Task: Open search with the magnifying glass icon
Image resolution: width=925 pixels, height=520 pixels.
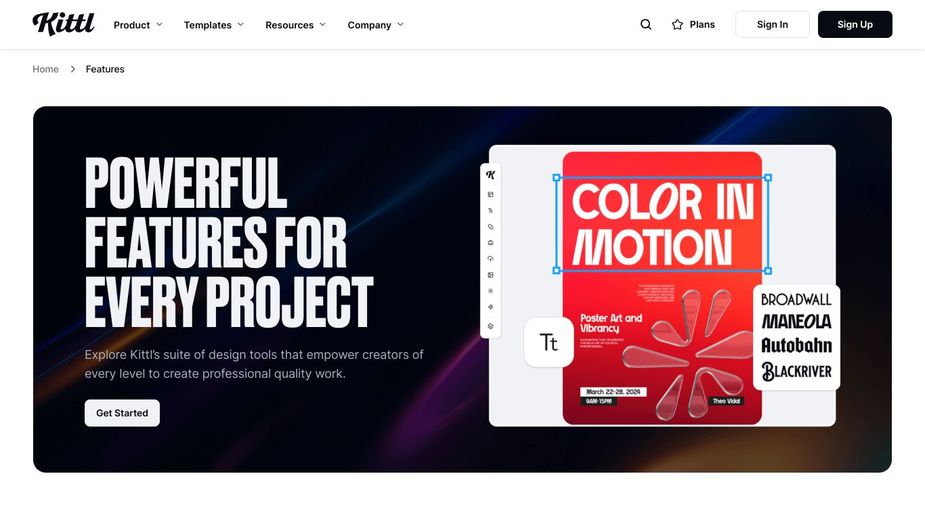Action: coord(646,25)
